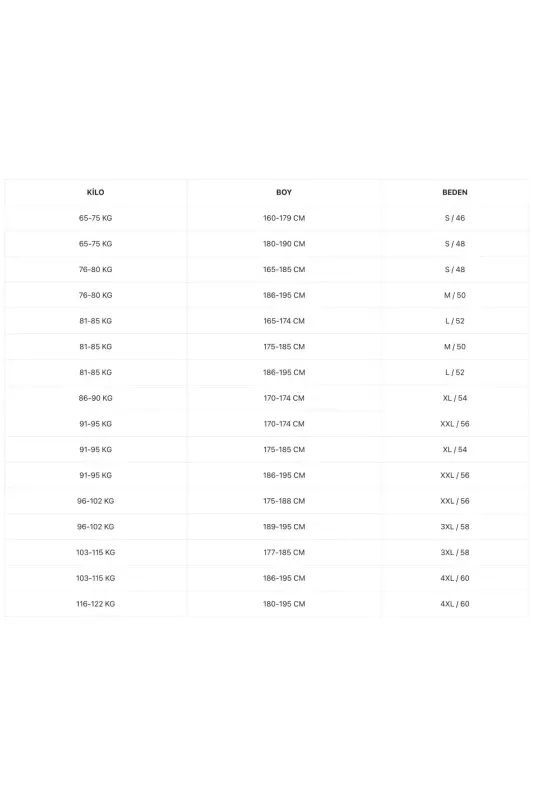Click the 175-188 CM height cell

point(284,501)
